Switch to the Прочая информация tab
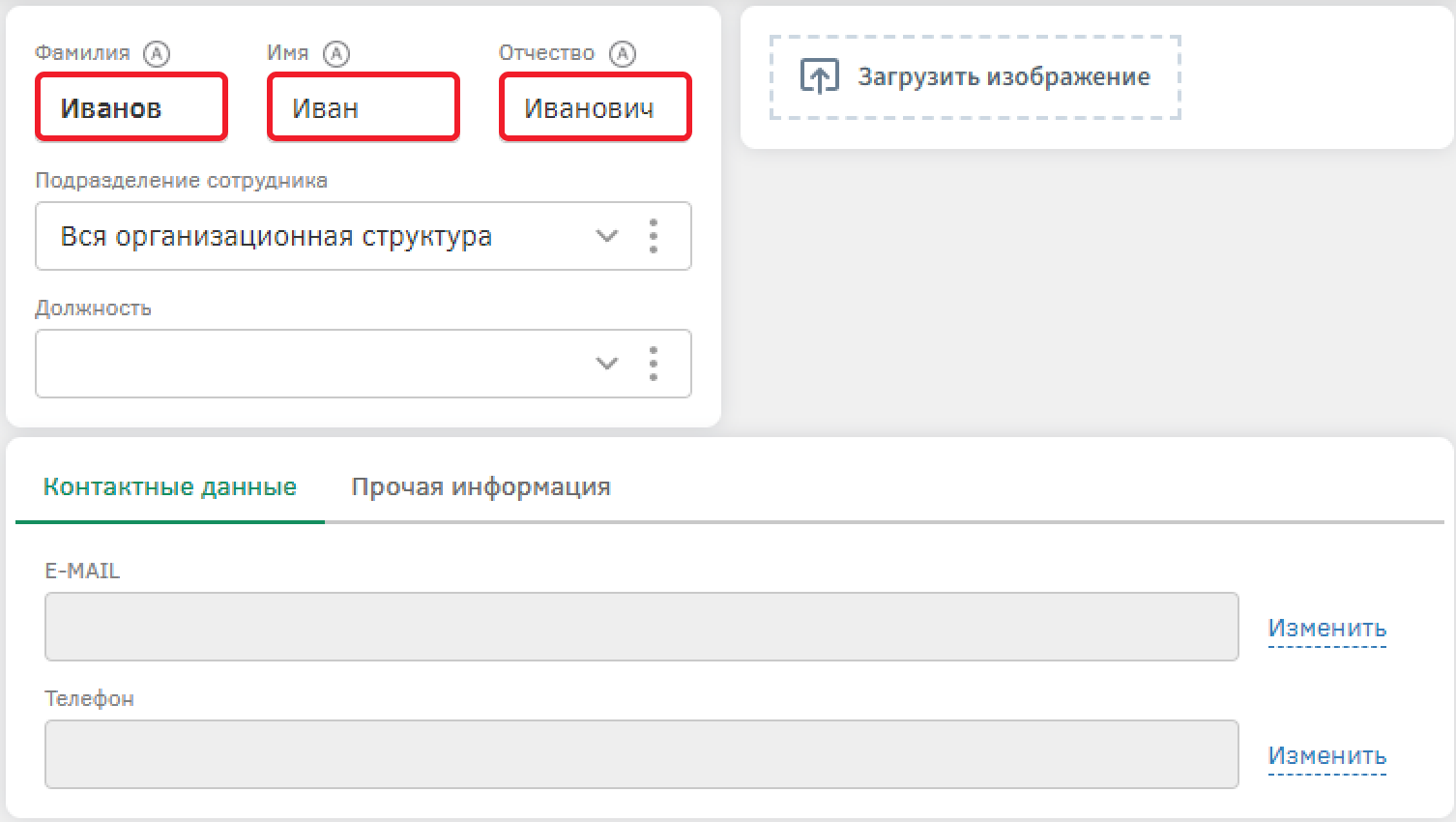 pyautogui.click(x=480, y=486)
